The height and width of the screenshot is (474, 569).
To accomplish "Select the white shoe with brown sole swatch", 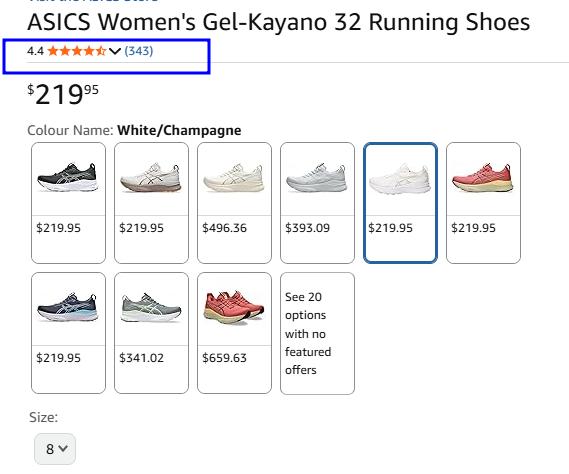I will pyautogui.click(x=151, y=203).
